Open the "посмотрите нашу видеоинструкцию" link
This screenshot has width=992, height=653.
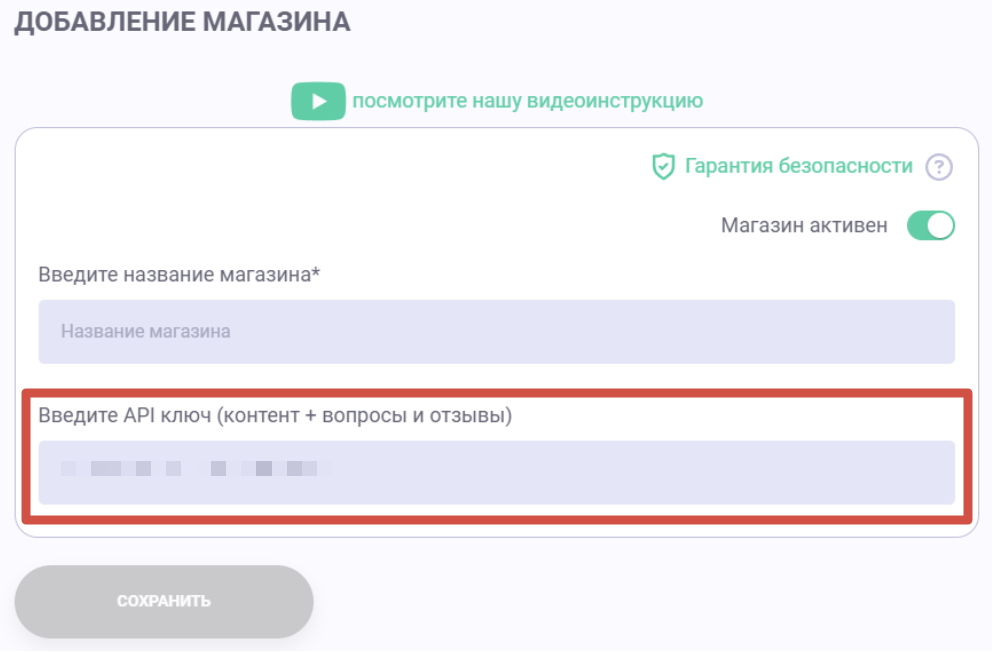tap(527, 101)
